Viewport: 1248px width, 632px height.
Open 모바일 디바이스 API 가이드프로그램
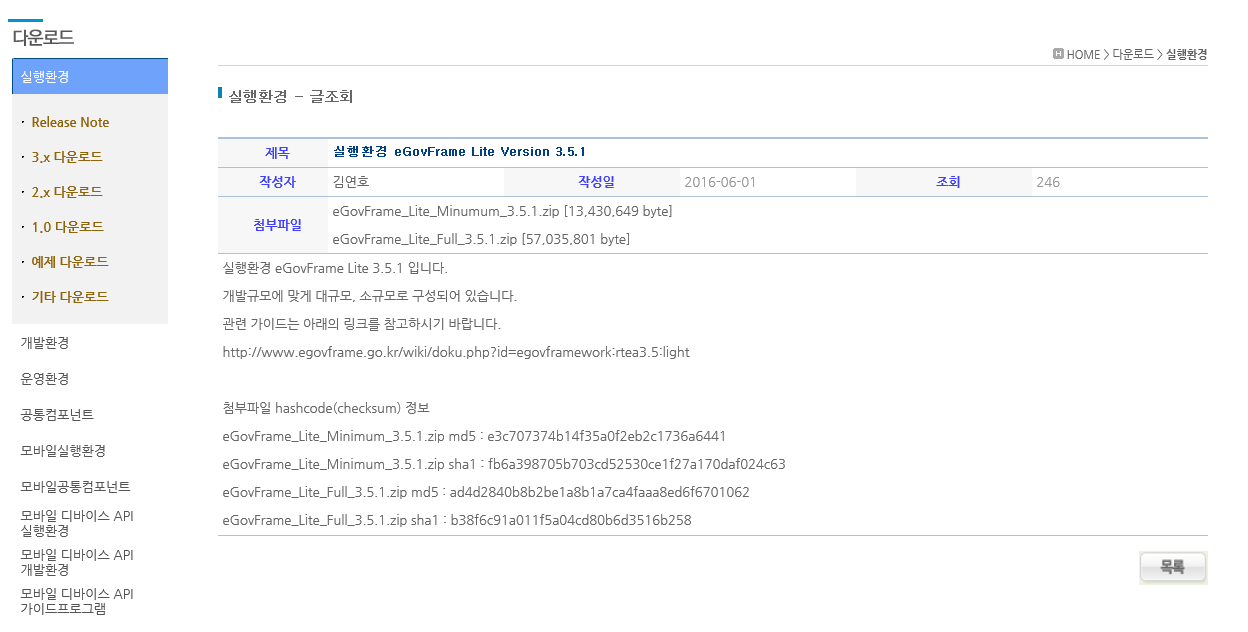pyautogui.click(x=77, y=600)
